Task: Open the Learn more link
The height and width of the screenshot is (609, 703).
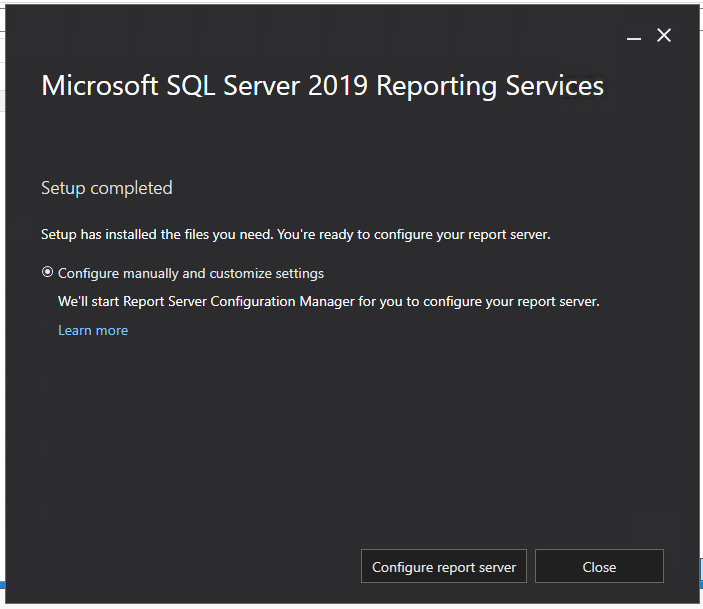Action: pos(93,331)
